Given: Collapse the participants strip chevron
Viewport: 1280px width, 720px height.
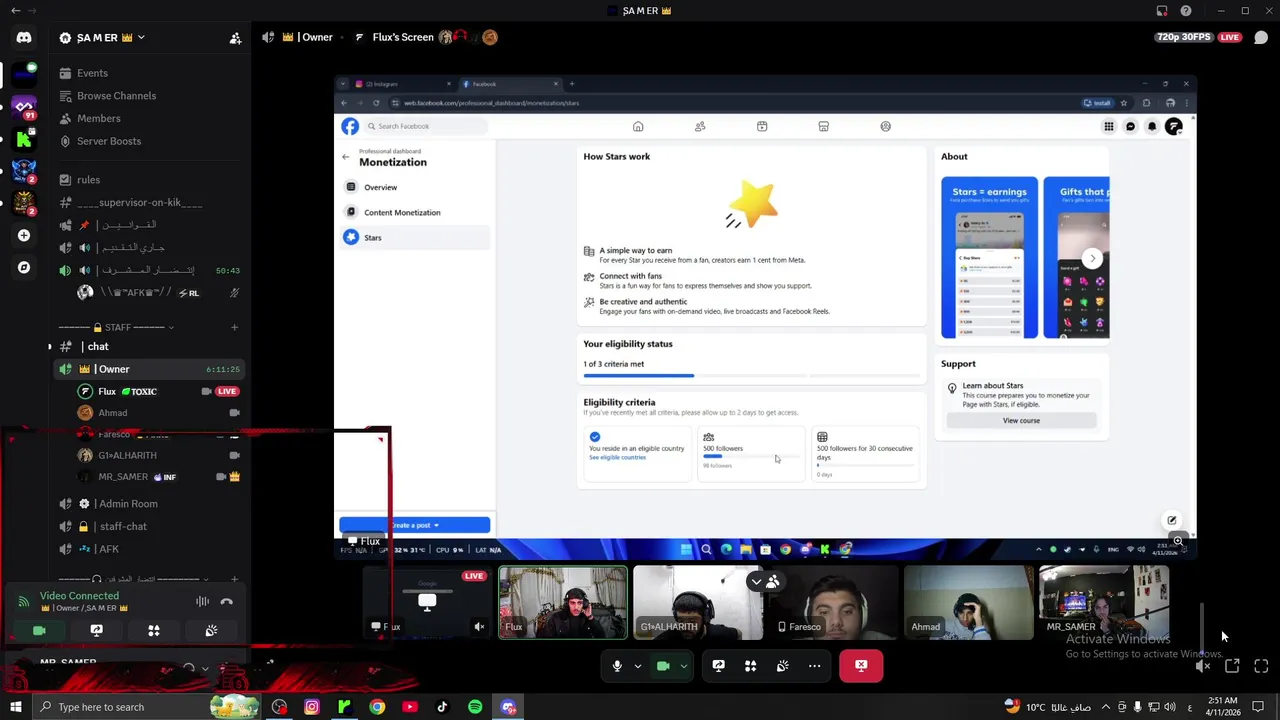Looking at the screenshot, I should (x=756, y=581).
